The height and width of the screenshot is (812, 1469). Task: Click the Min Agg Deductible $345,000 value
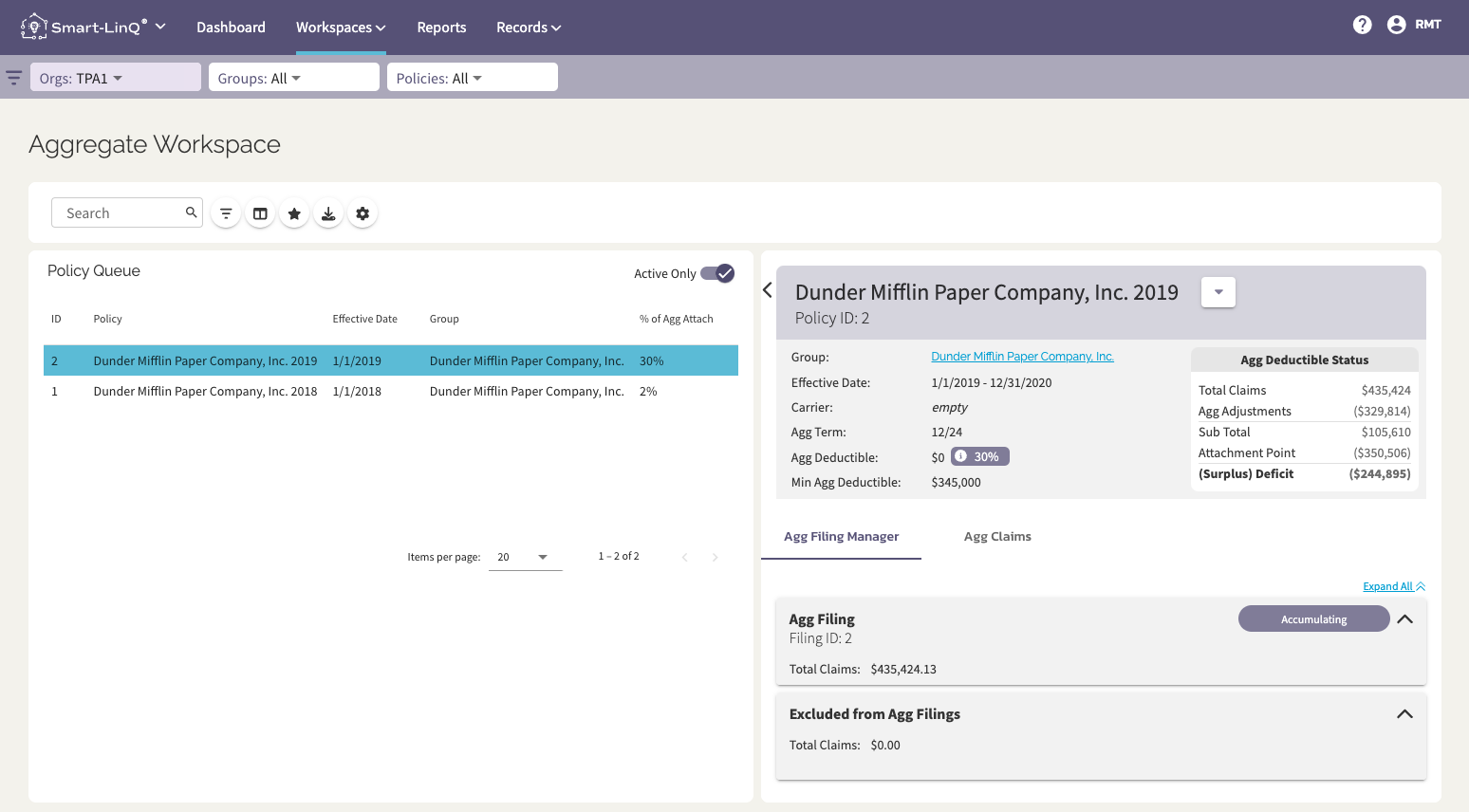tap(956, 482)
